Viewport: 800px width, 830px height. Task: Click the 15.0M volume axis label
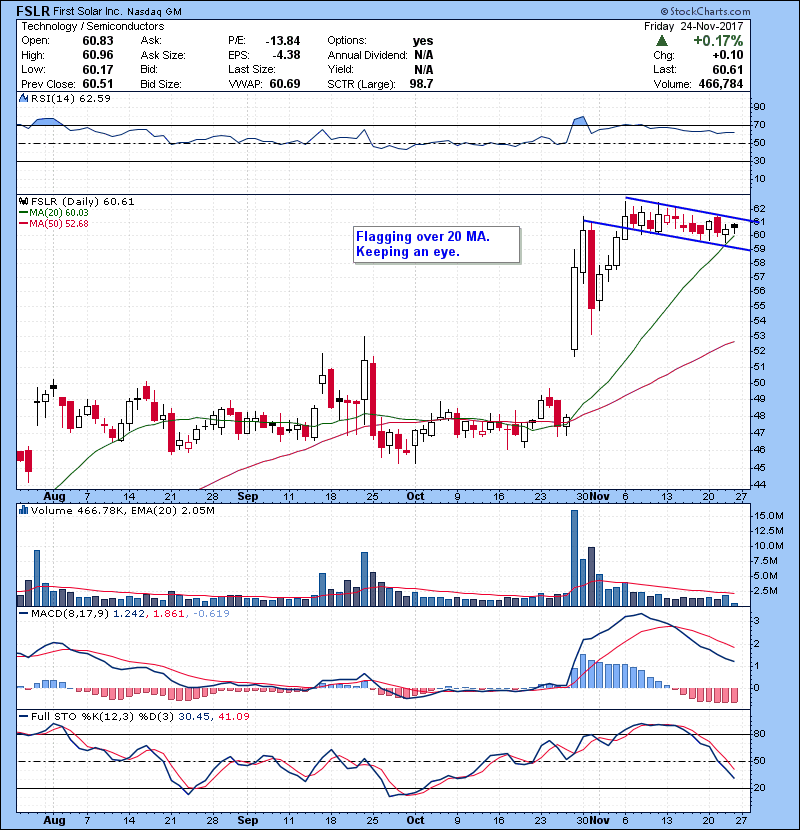pyautogui.click(x=769, y=516)
